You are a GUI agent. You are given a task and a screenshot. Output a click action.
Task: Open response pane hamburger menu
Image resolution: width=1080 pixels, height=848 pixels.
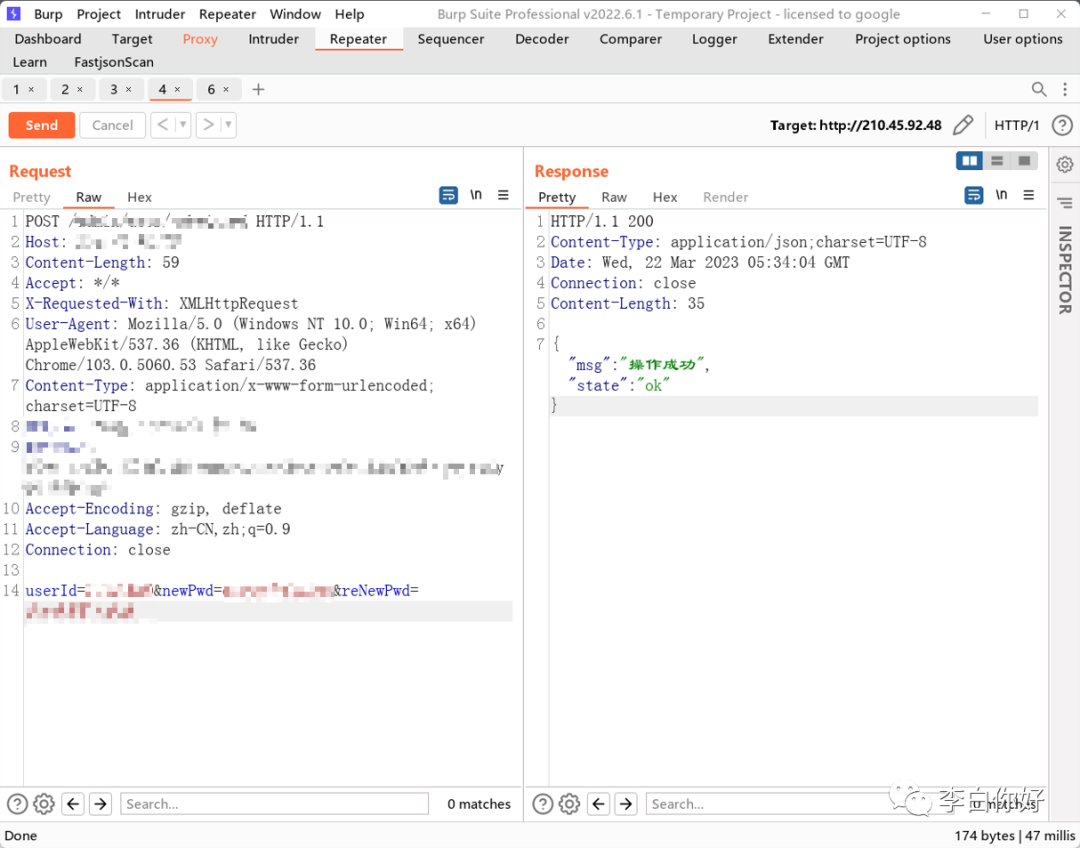tap(1029, 195)
